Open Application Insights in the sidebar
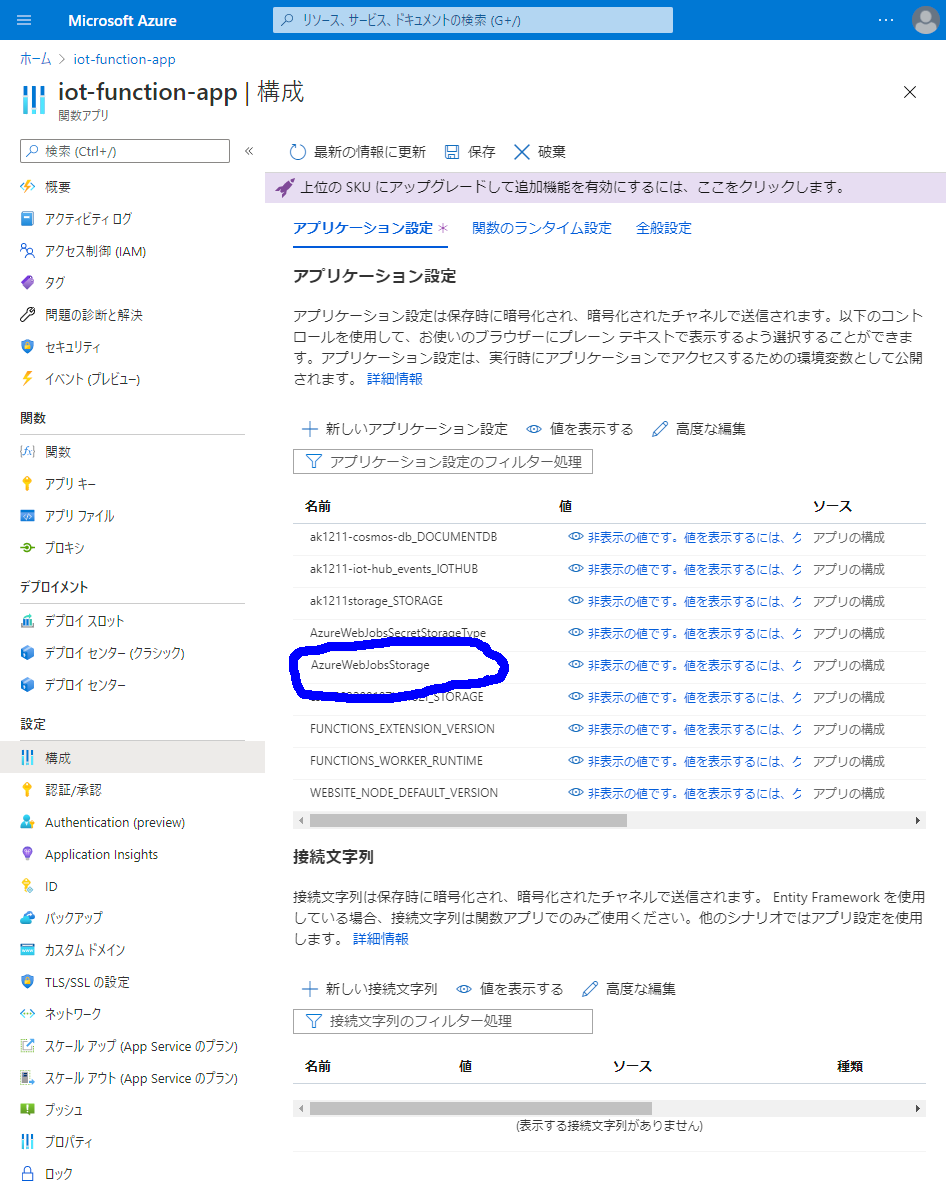 pyautogui.click(x=101, y=854)
